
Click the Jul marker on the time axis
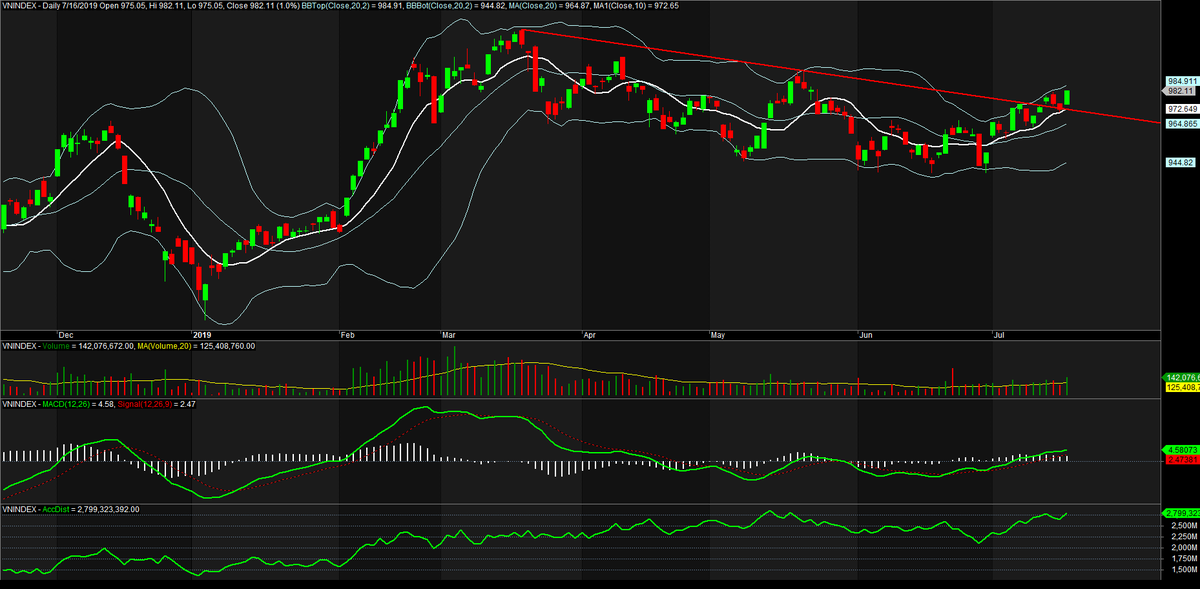[998, 334]
